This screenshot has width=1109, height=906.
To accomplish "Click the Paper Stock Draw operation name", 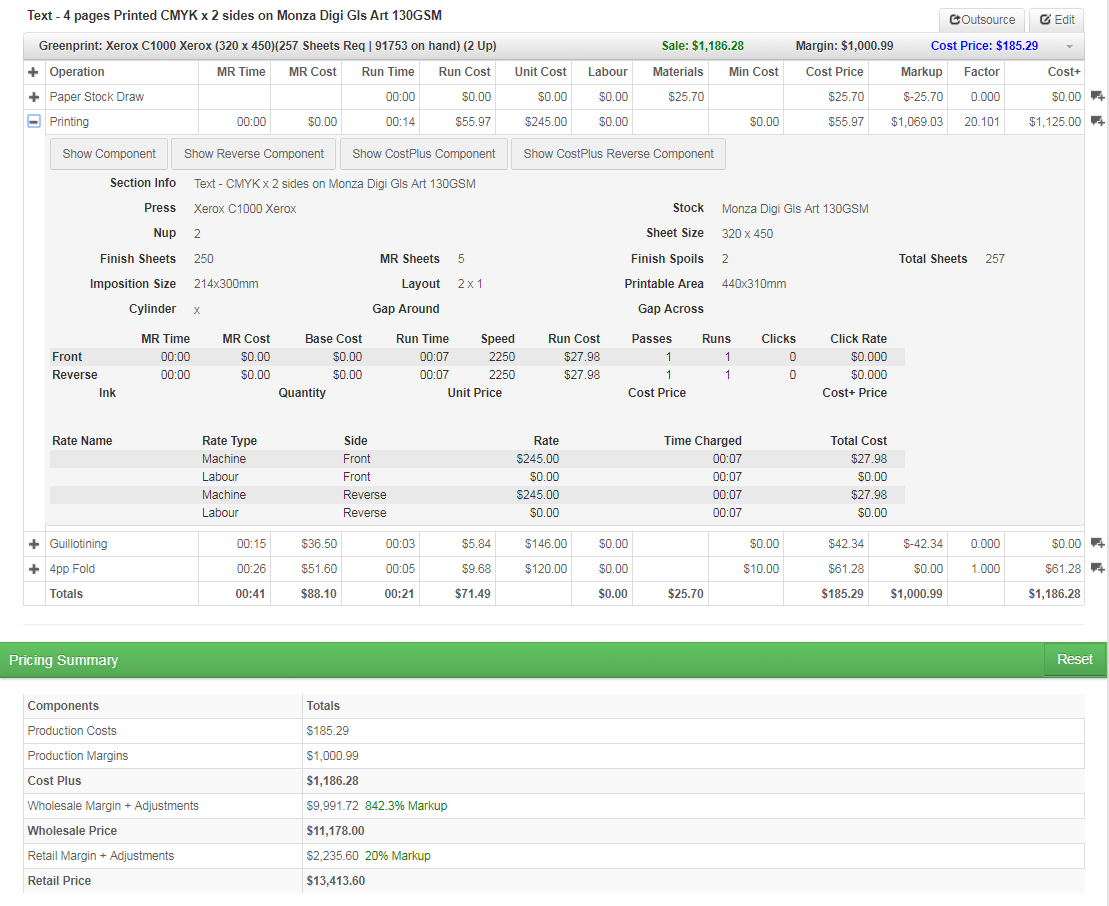I will [x=97, y=97].
